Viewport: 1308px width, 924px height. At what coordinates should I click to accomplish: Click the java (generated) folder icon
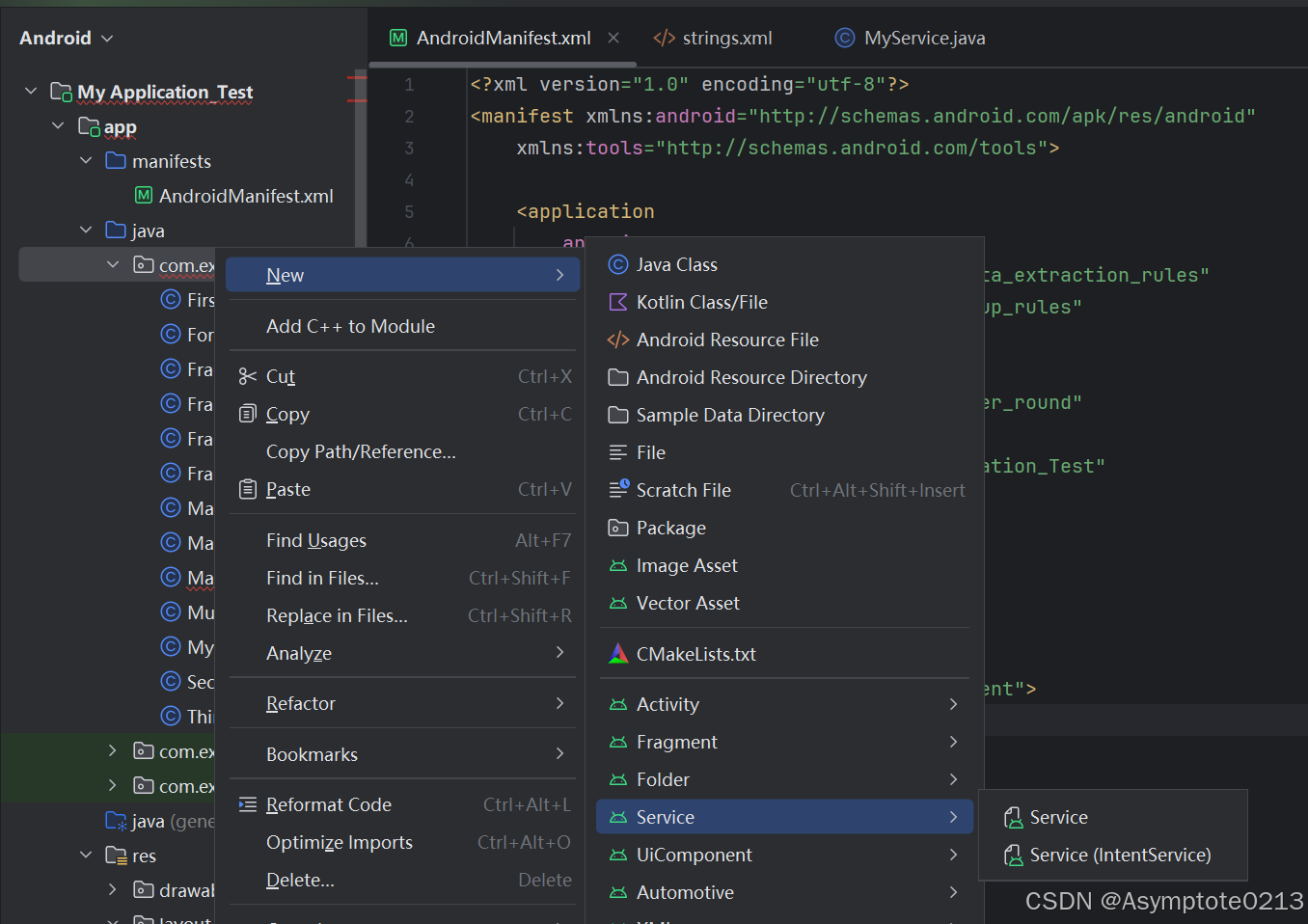[x=116, y=821]
